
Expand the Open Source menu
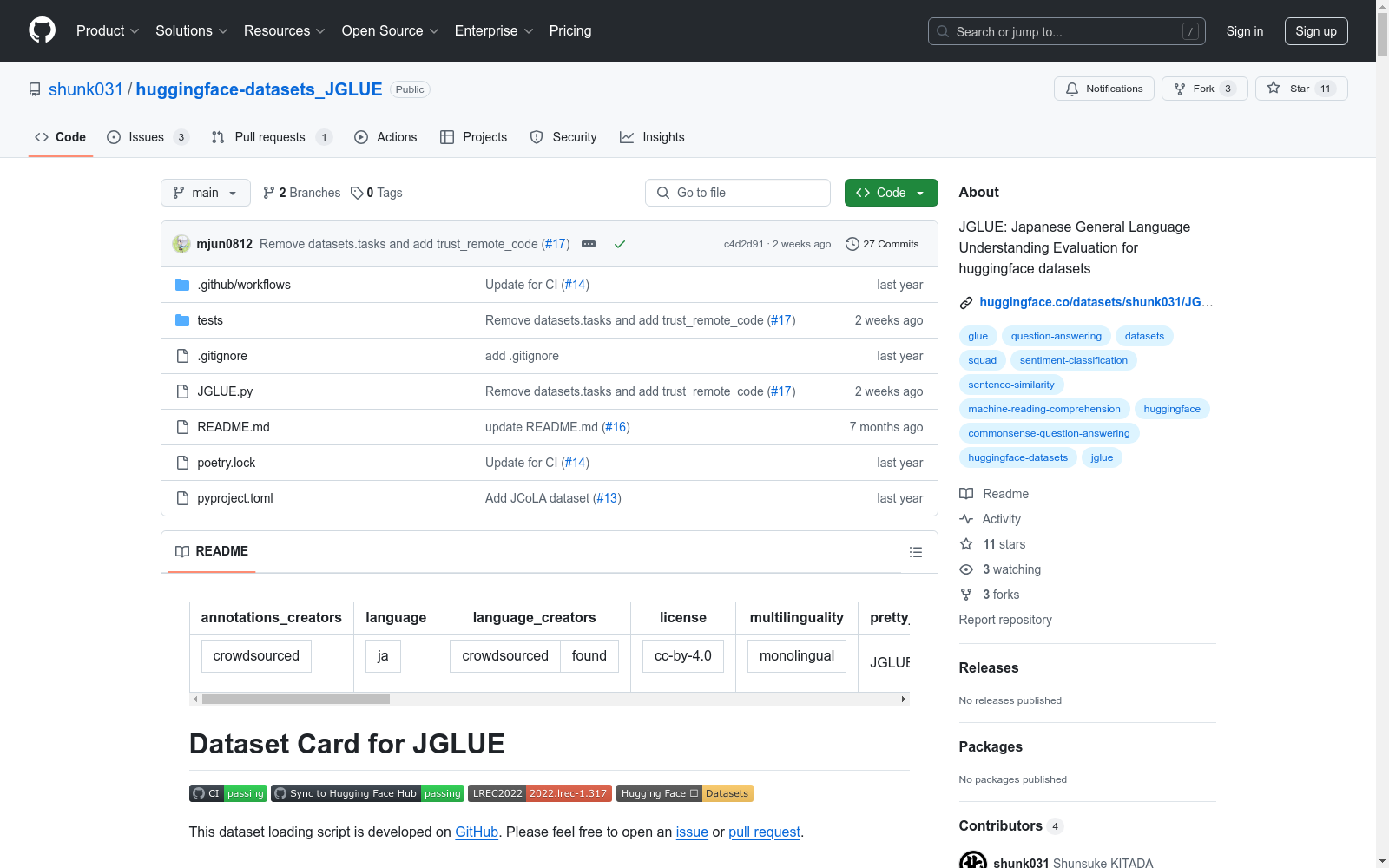[x=391, y=31]
